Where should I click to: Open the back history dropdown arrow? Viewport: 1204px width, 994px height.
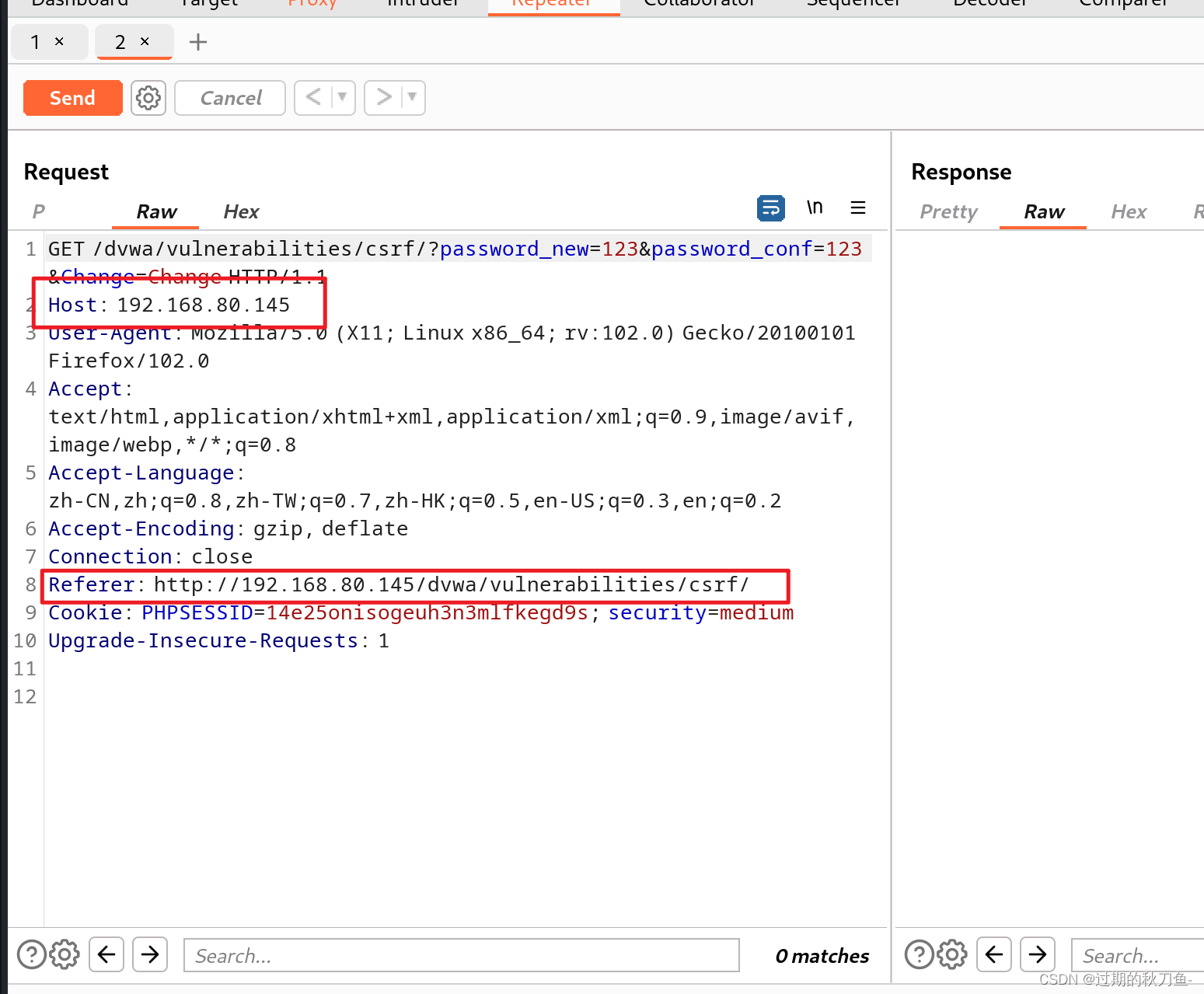[x=342, y=98]
